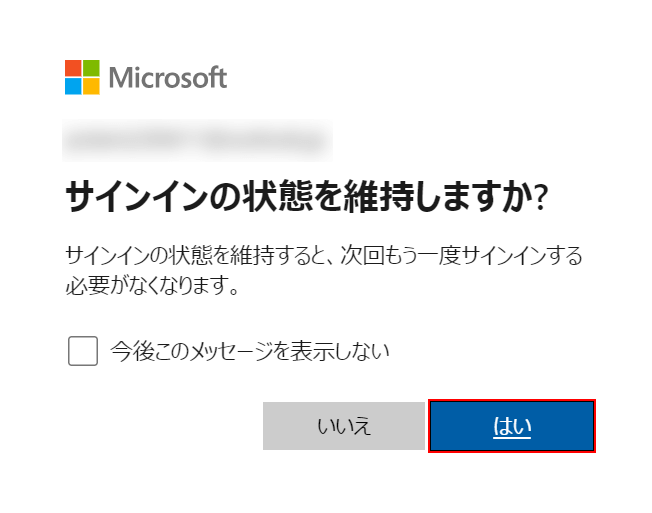Viewport: 652px width, 513px height.
Task: Click the yellow square of Microsoft logo
Action: (91, 86)
